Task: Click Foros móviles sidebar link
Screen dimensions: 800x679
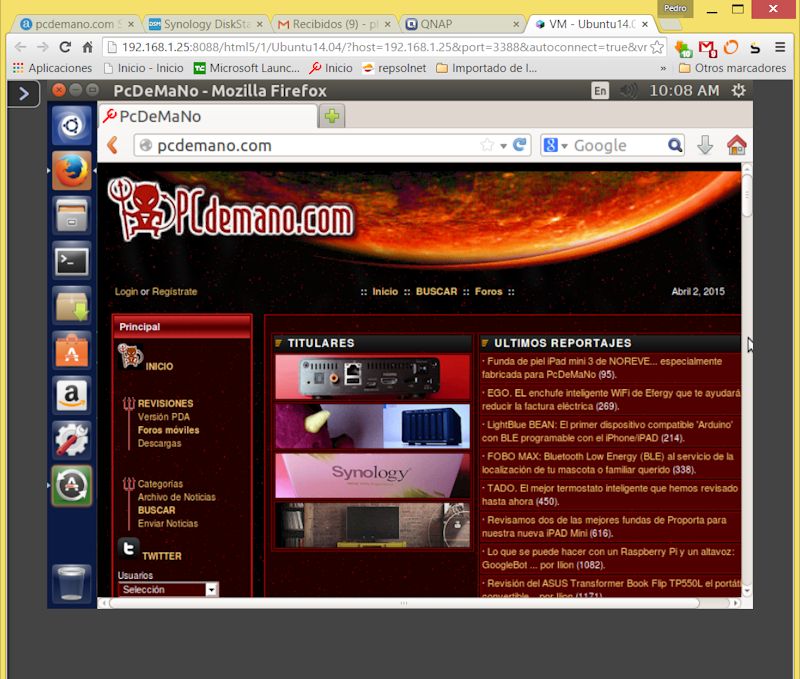Action: (168, 430)
